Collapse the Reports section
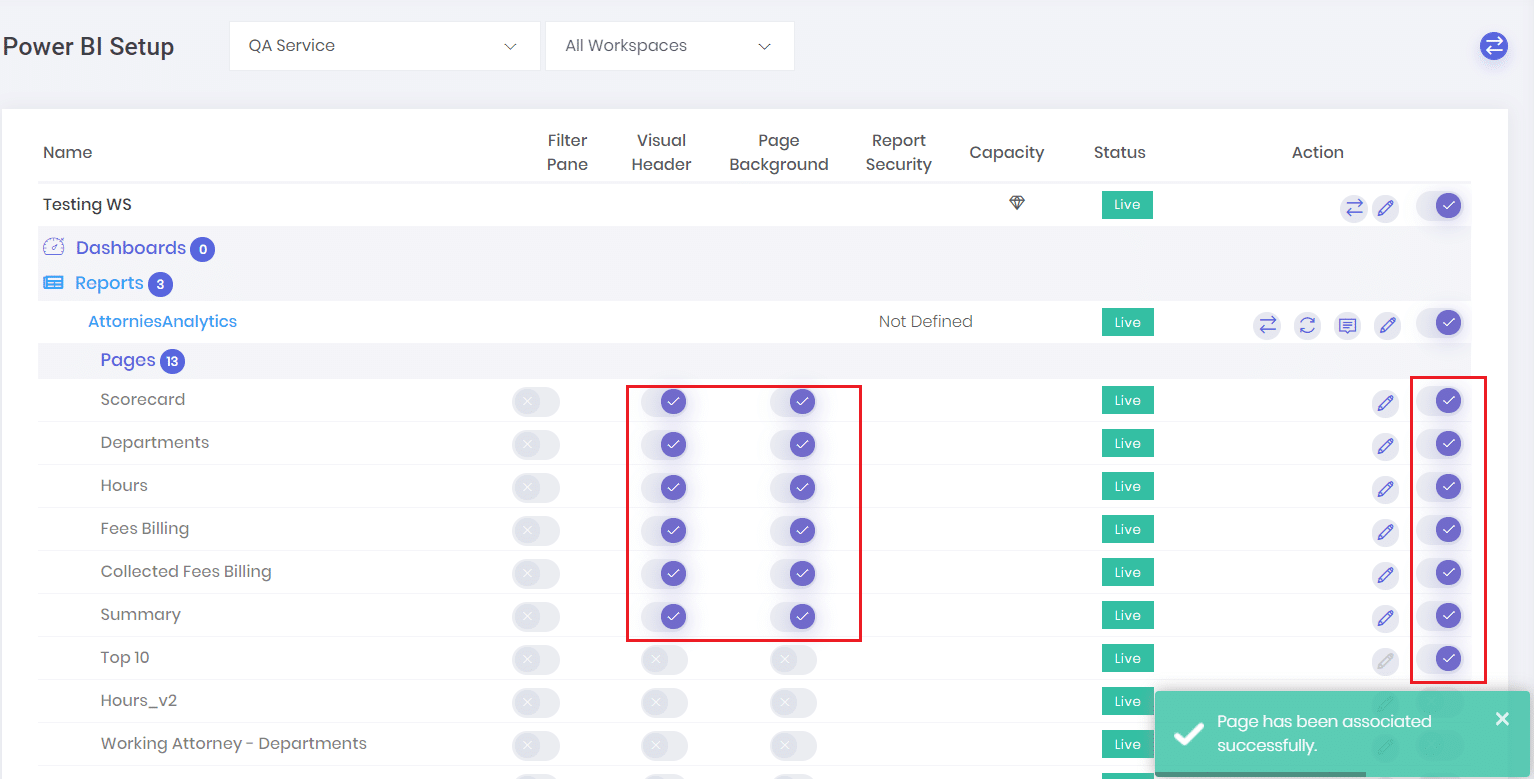Image resolution: width=1534 pixels, height=779 pixels. click(x=108, y=282)
